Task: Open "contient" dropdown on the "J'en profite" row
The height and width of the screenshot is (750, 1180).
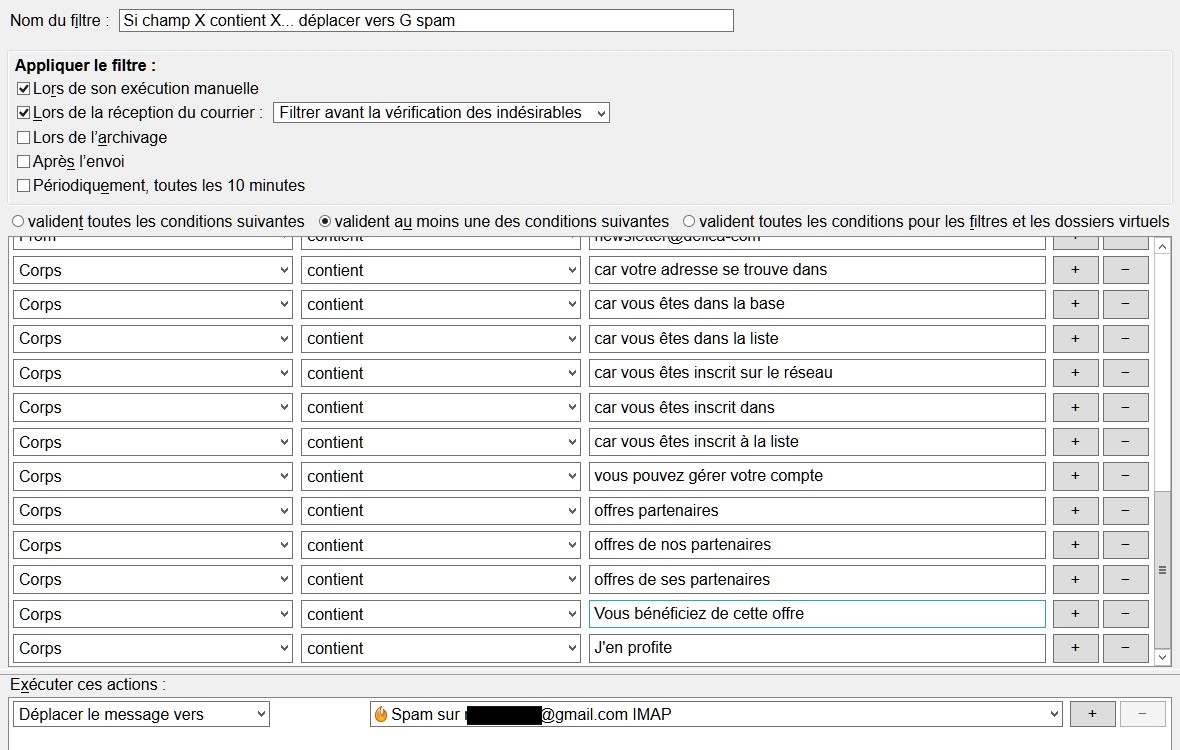Action: (x=440, y=648)
